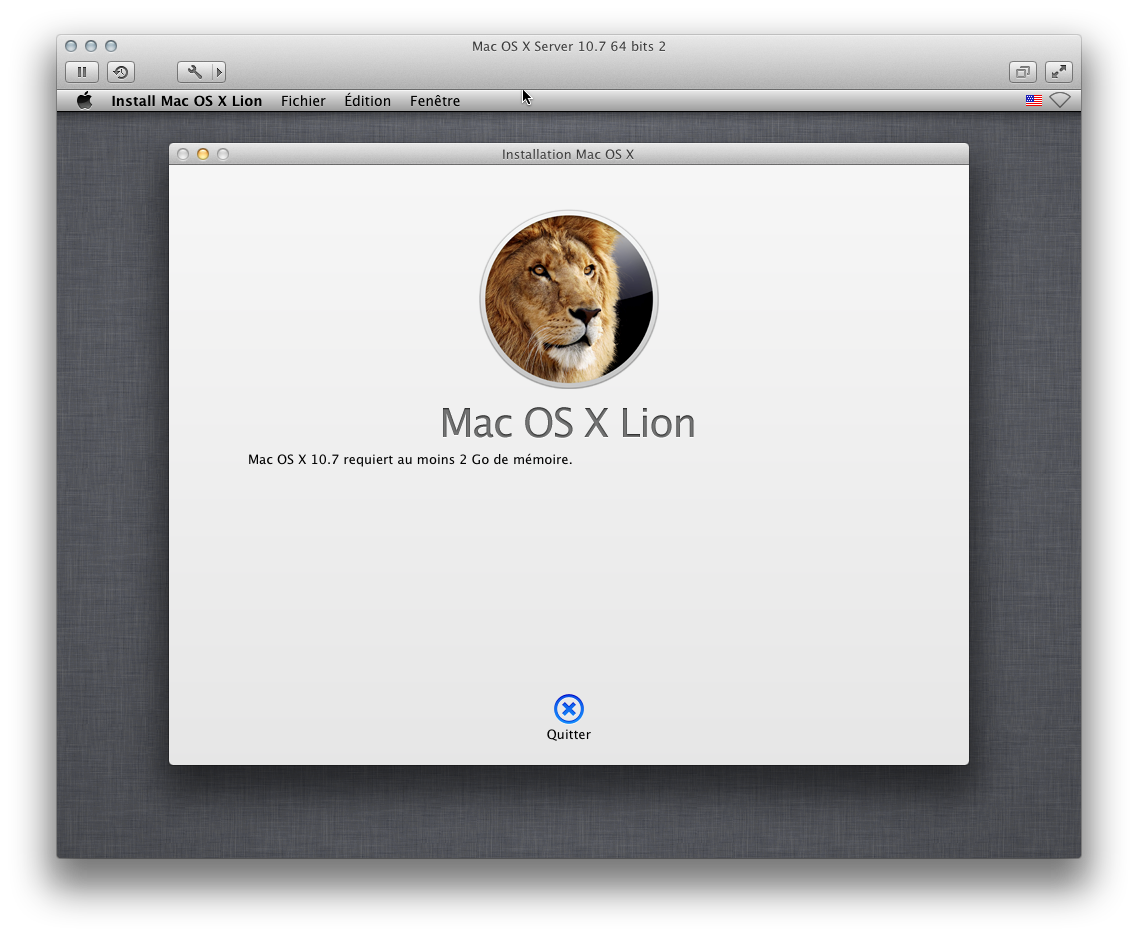This screenshot has height=937, width=1138.
Task: Enter full screen mode icon
Action: (x=1059, y=72)
